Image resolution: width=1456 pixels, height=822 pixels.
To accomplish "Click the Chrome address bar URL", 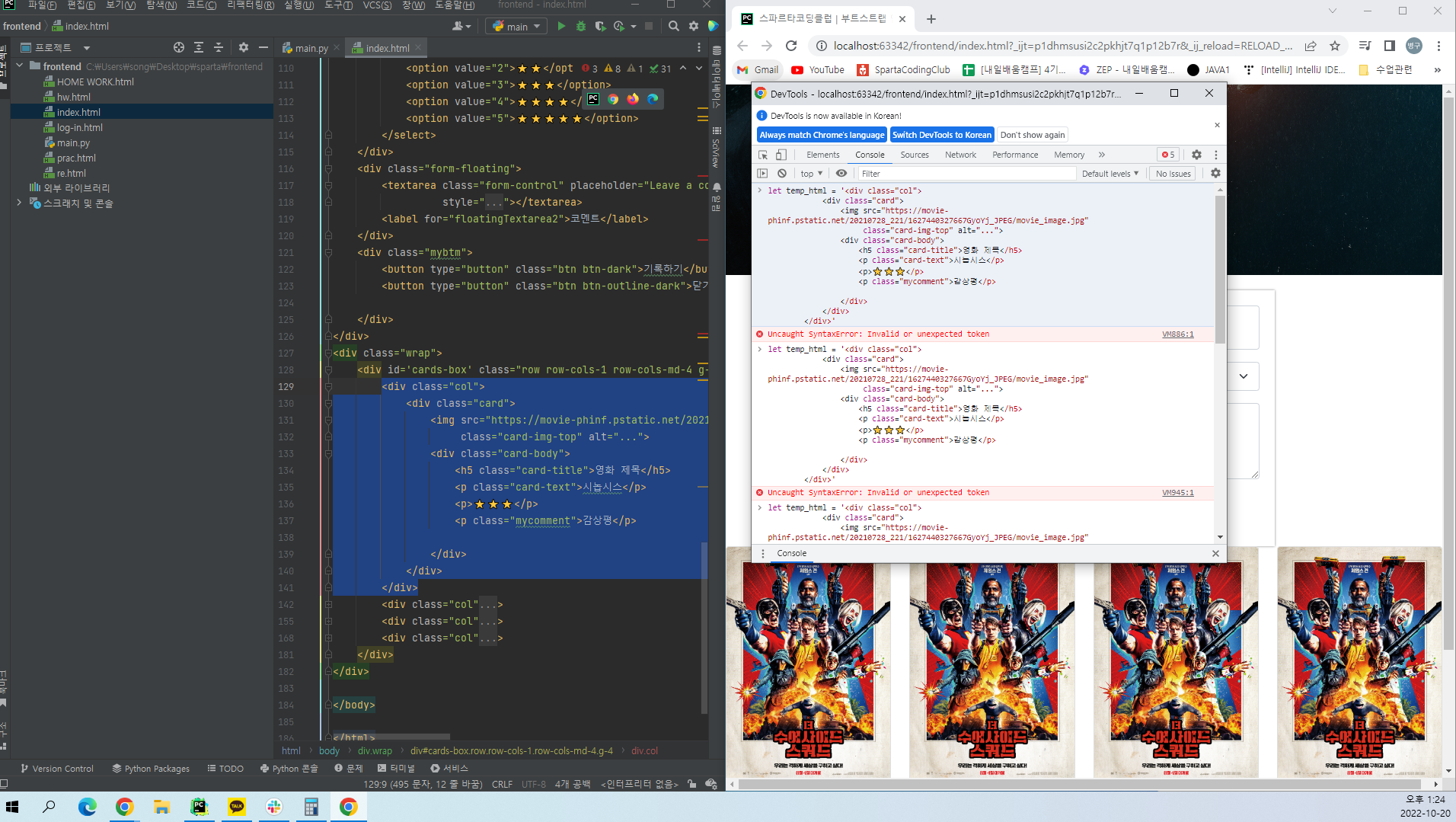I will click(x=1062, y=46).
